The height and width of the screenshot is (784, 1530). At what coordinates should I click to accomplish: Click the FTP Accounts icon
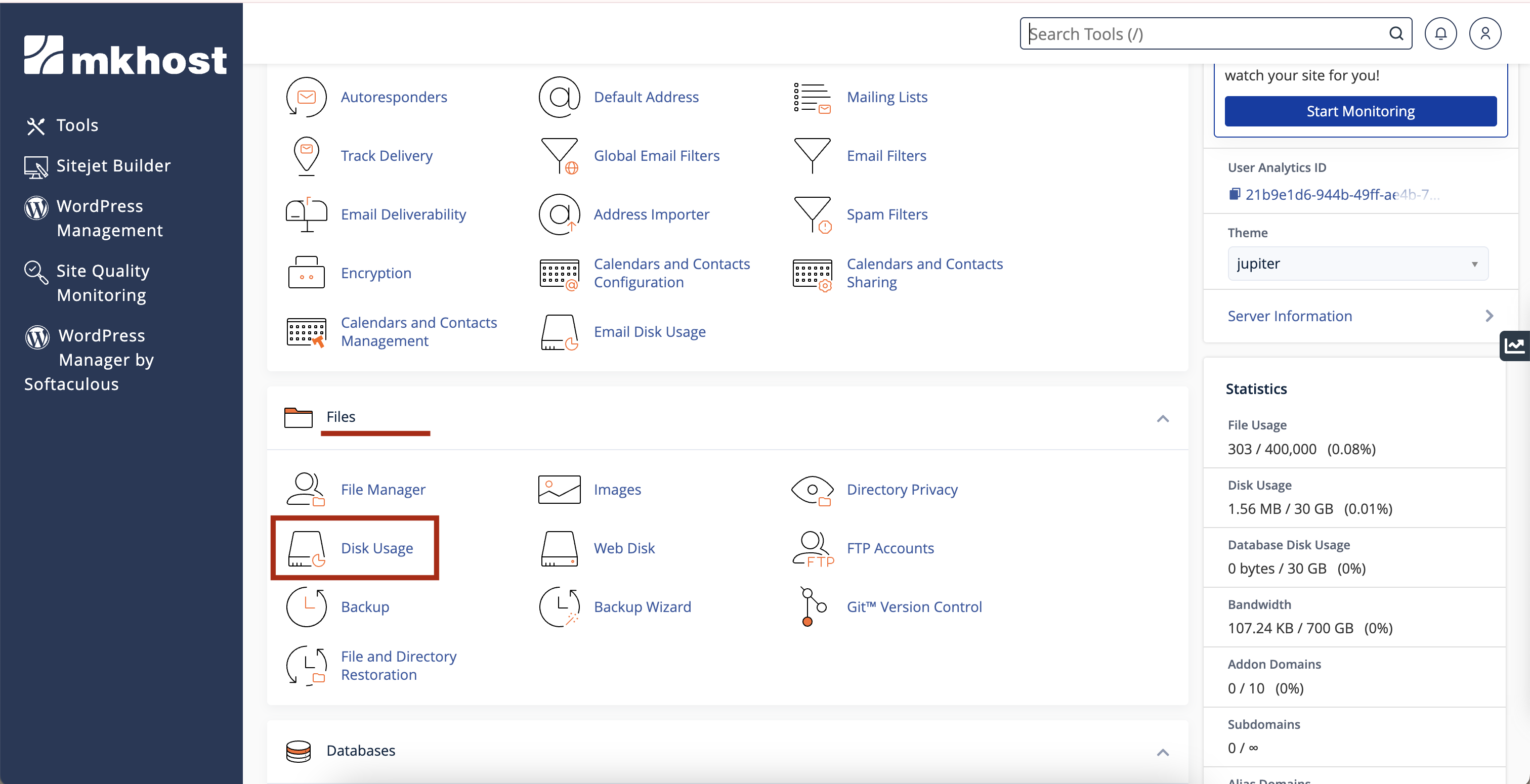pos(812,548)
